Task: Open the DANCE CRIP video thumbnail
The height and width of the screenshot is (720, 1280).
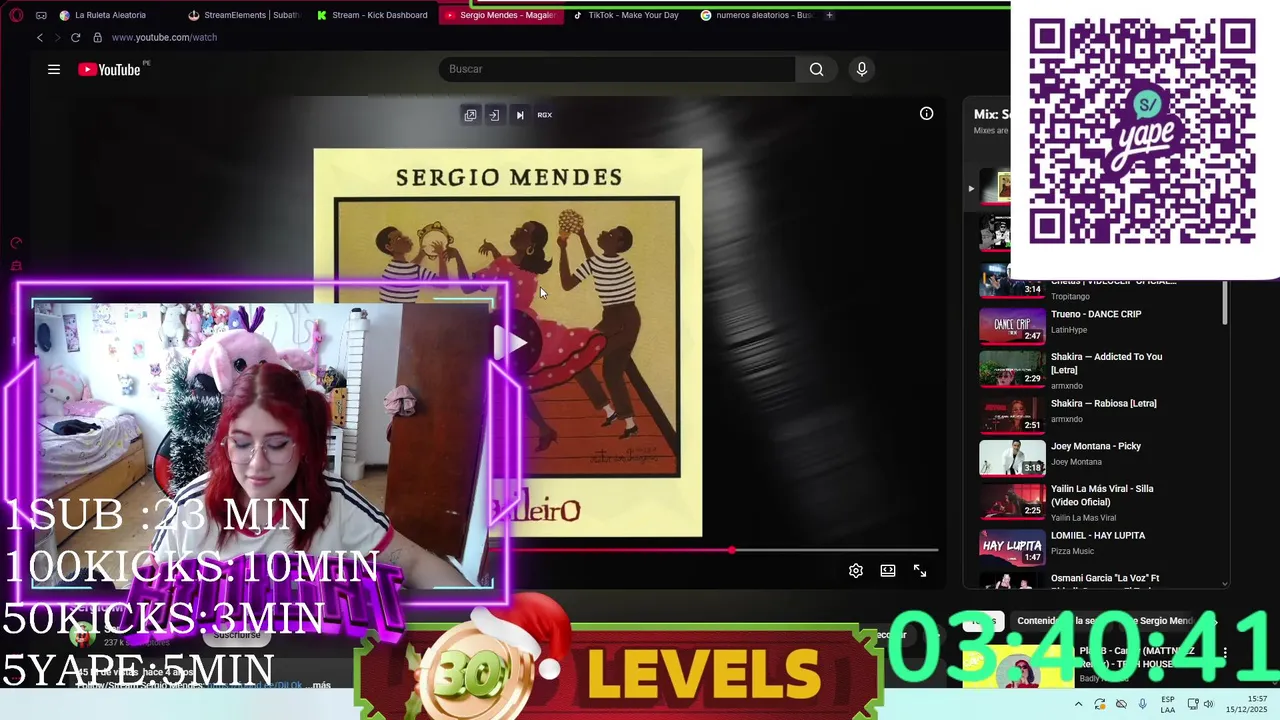Action: tap(1012, 326)
